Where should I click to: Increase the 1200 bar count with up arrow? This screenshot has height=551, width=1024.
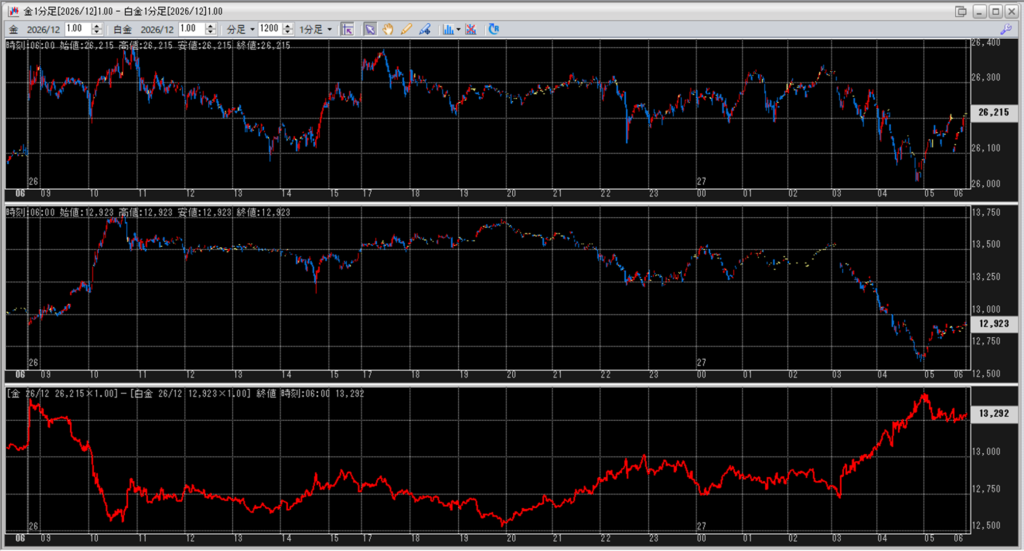[287, 26]
